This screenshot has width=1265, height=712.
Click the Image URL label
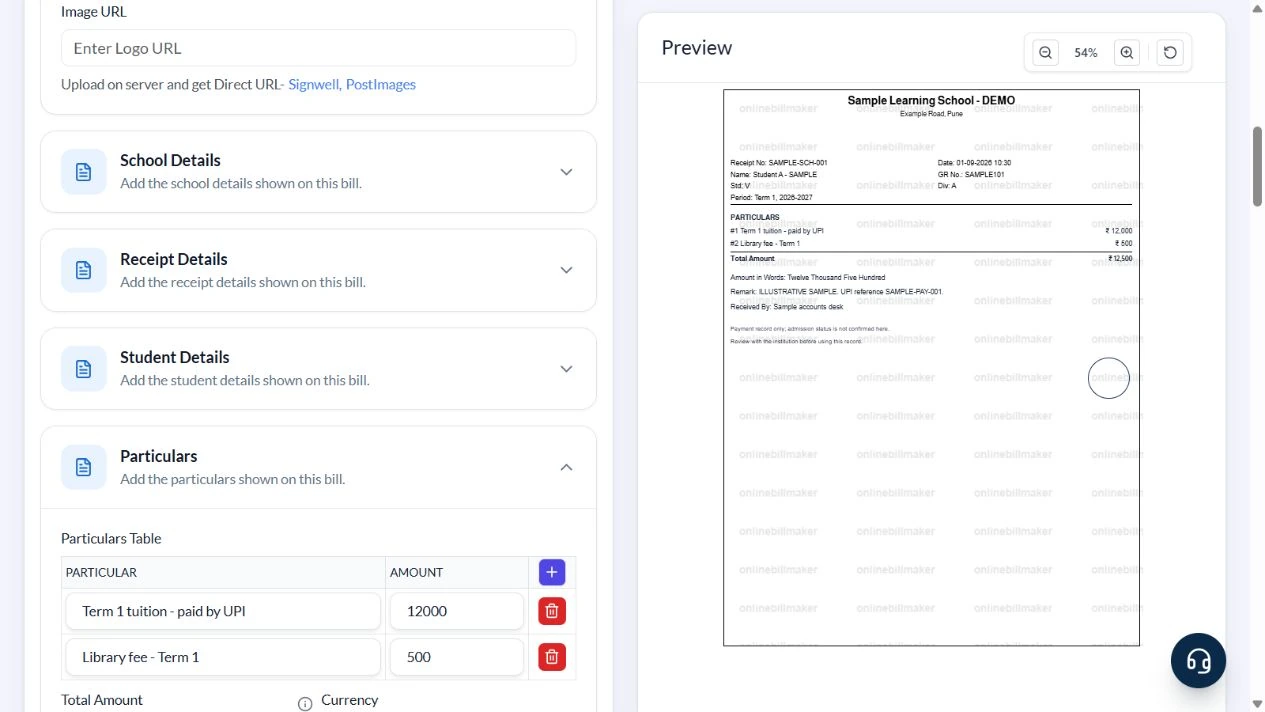tap(94, 12)
